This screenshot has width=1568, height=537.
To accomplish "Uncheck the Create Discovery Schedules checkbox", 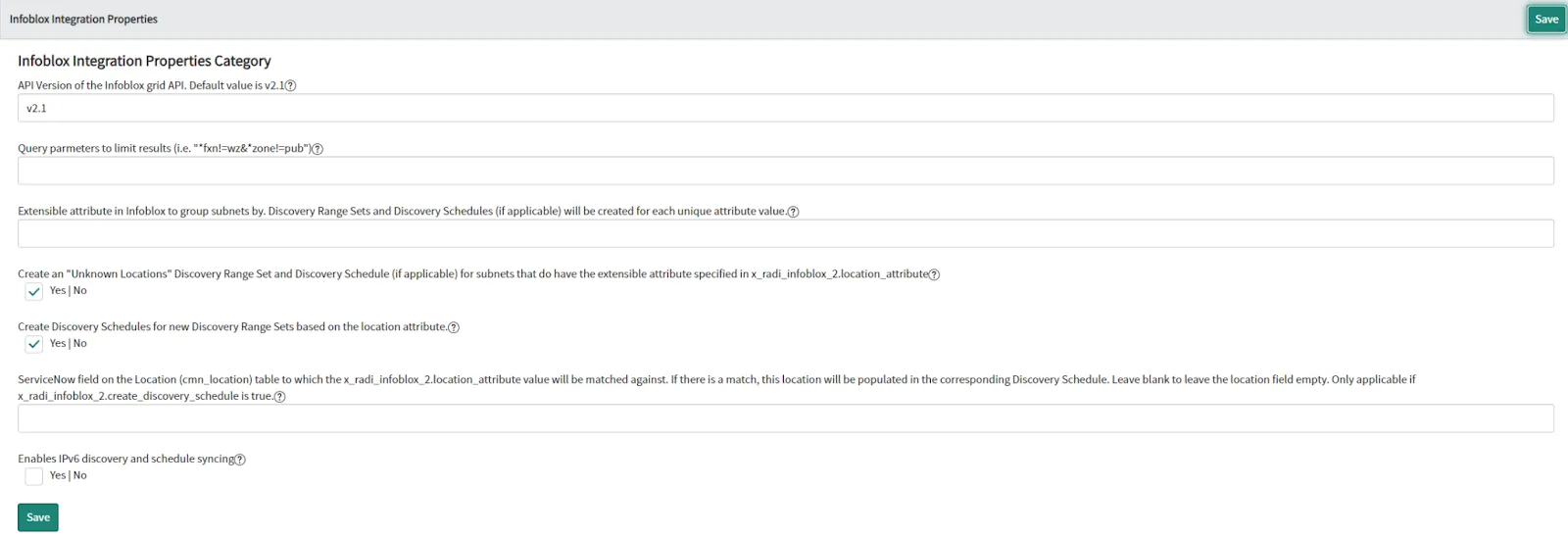I will (34, 345).
